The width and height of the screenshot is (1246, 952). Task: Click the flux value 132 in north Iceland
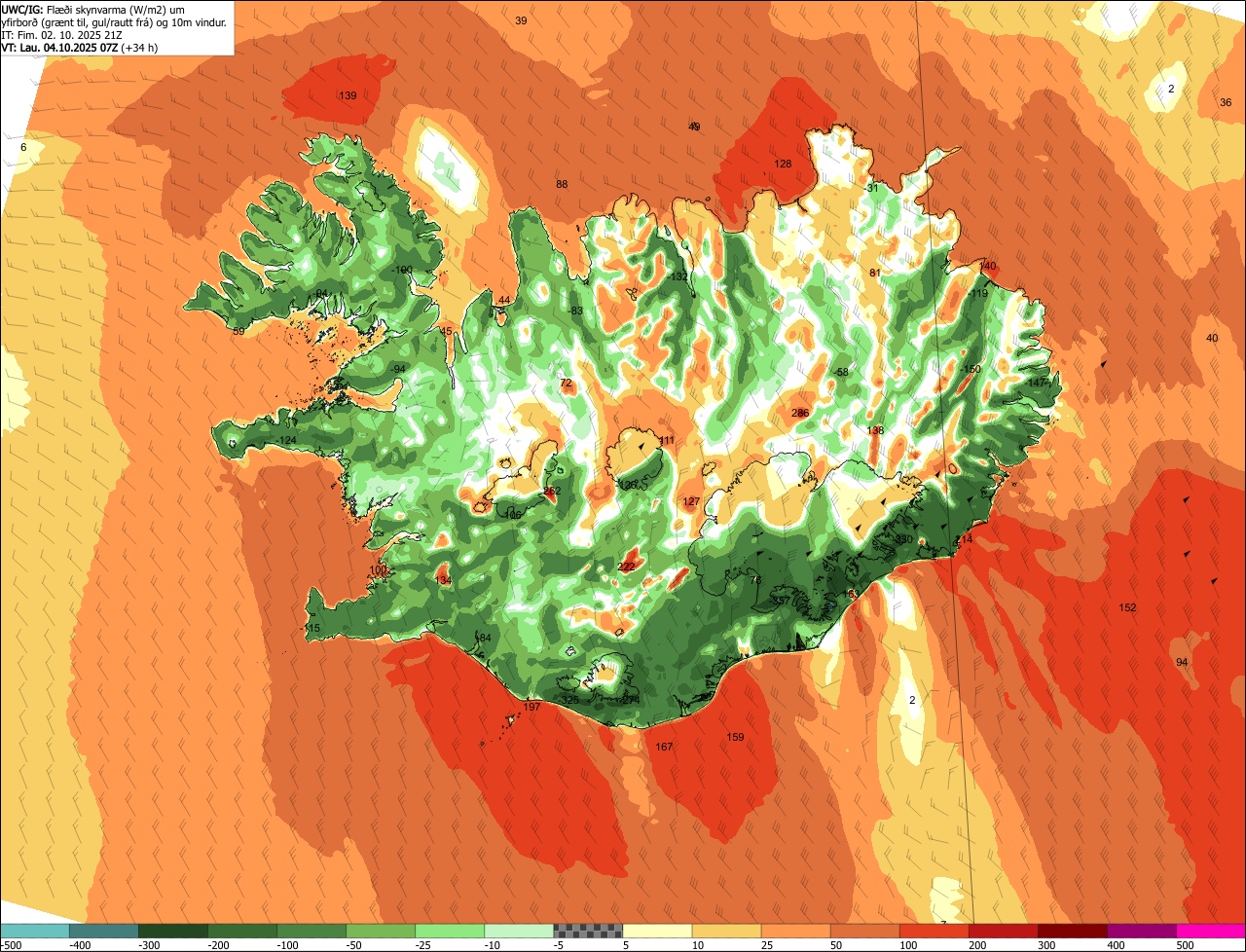tap(679, 276)
